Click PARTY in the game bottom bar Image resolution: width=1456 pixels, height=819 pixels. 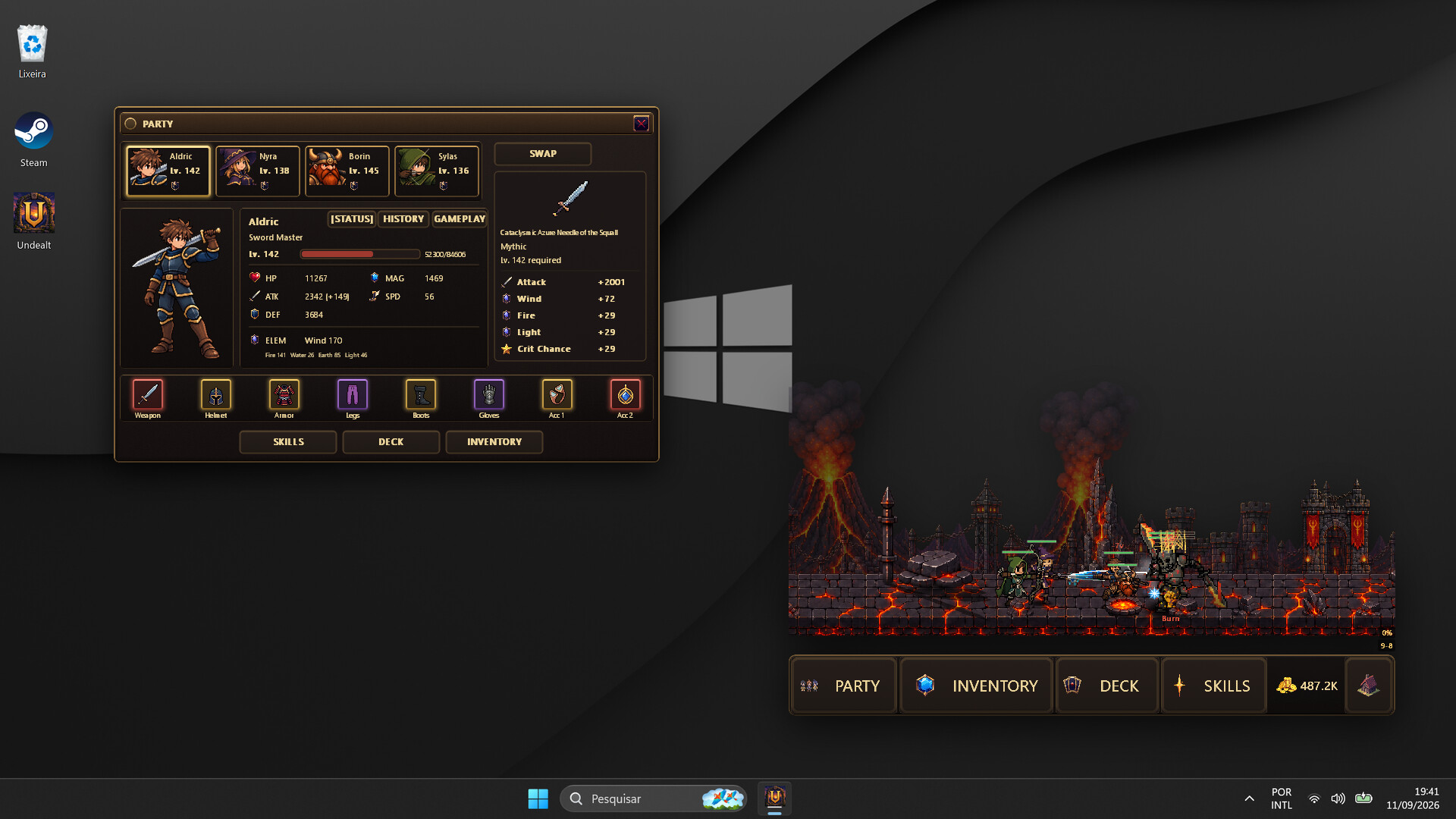pos(844,686)
